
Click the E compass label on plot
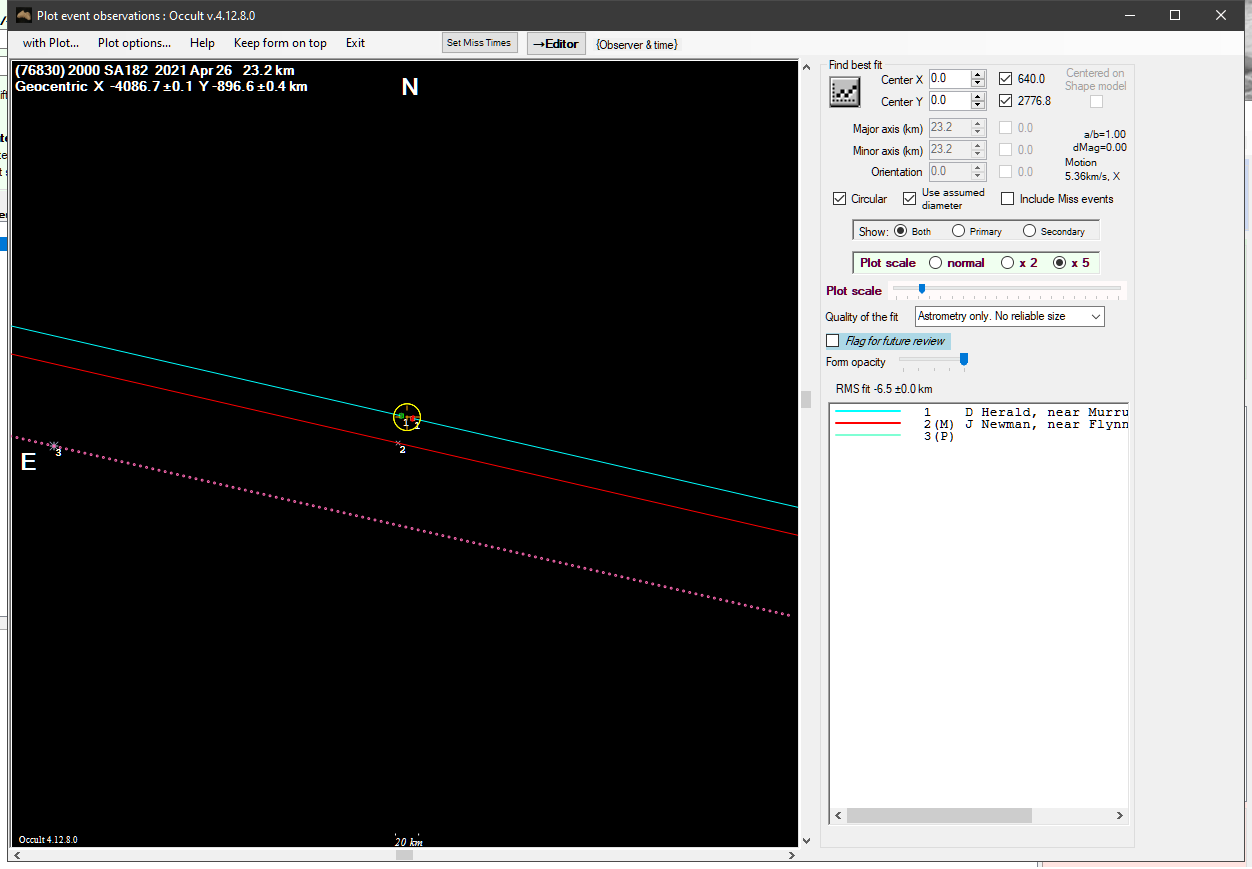click(x=29, y=462)
